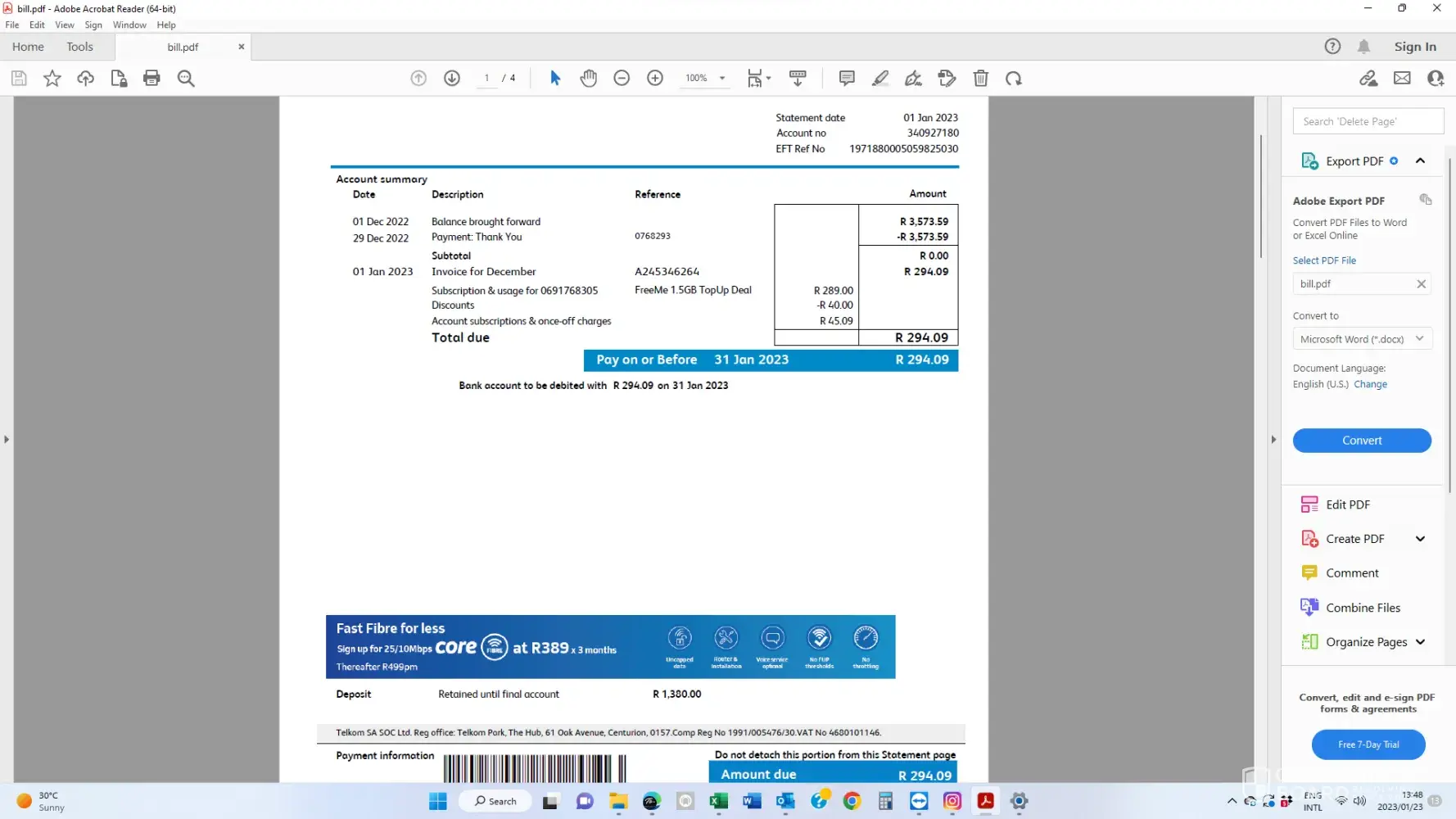Click the Print file icon
The height and width of the screenshot is (819, 1456).
pyautogui.click(x=151, y=79)
